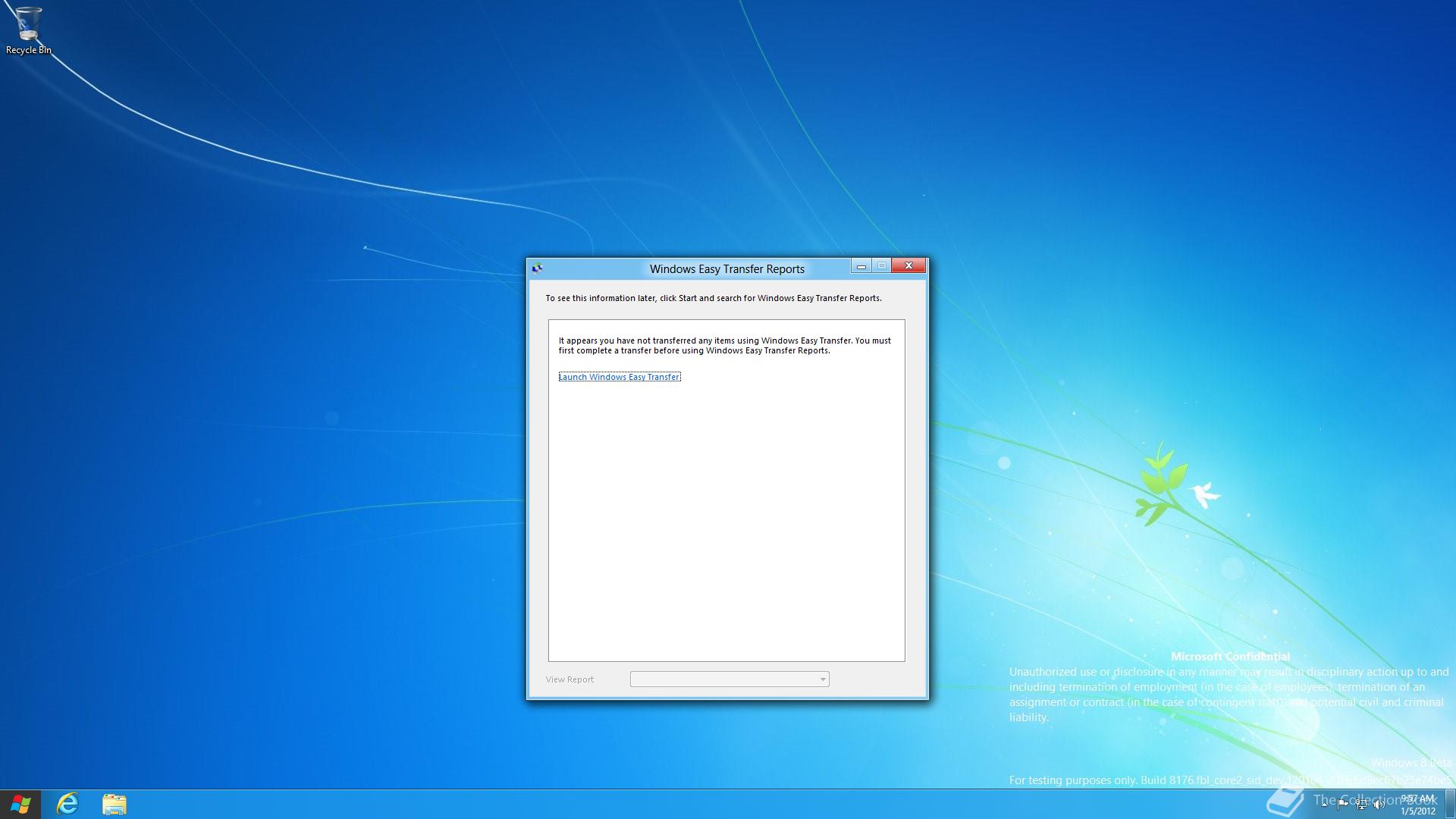The width and height of the screenshot is (1456, 819).
Task: Open the Start button on taskbar
Action: tap(20, 804)
